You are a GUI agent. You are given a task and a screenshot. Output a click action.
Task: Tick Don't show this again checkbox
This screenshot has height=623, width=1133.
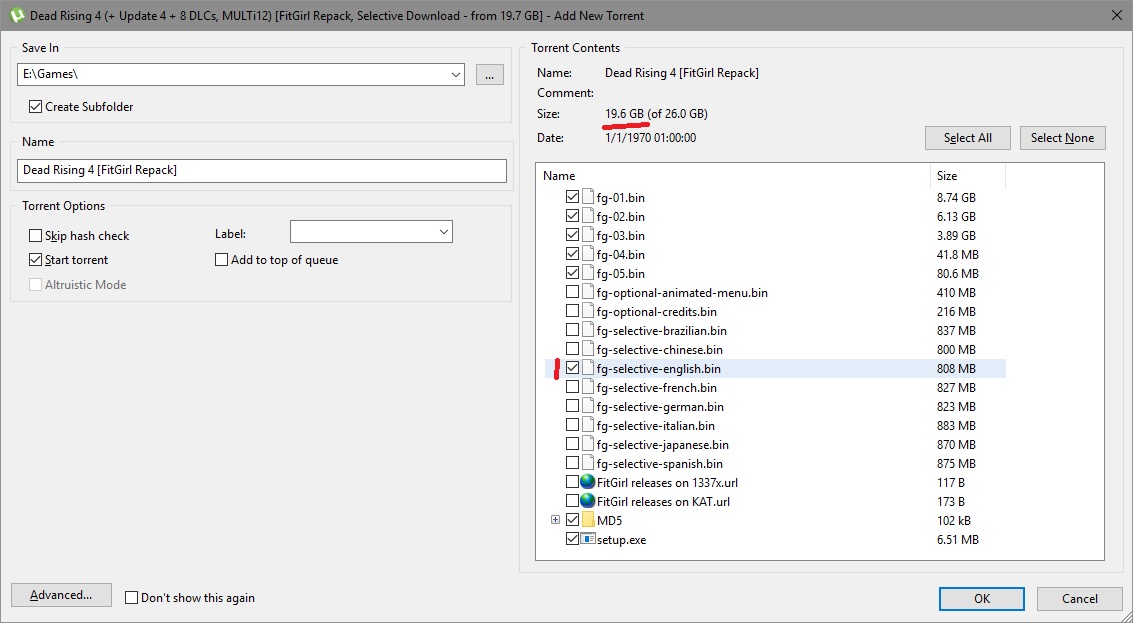[x=131, y=598]
